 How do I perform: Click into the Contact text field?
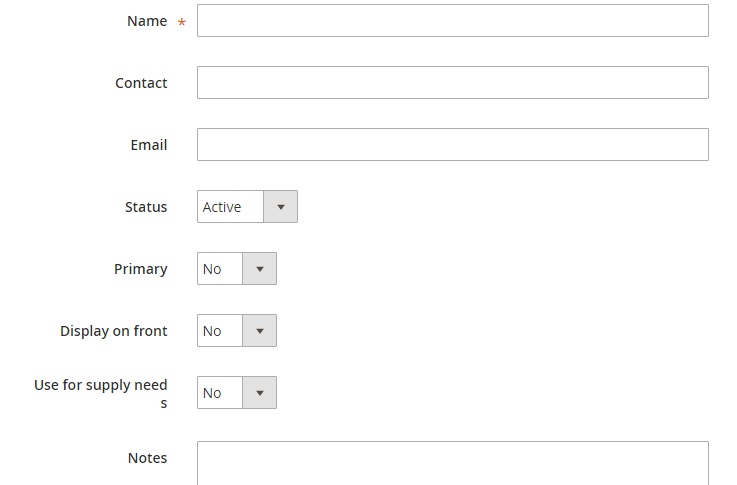452,83
